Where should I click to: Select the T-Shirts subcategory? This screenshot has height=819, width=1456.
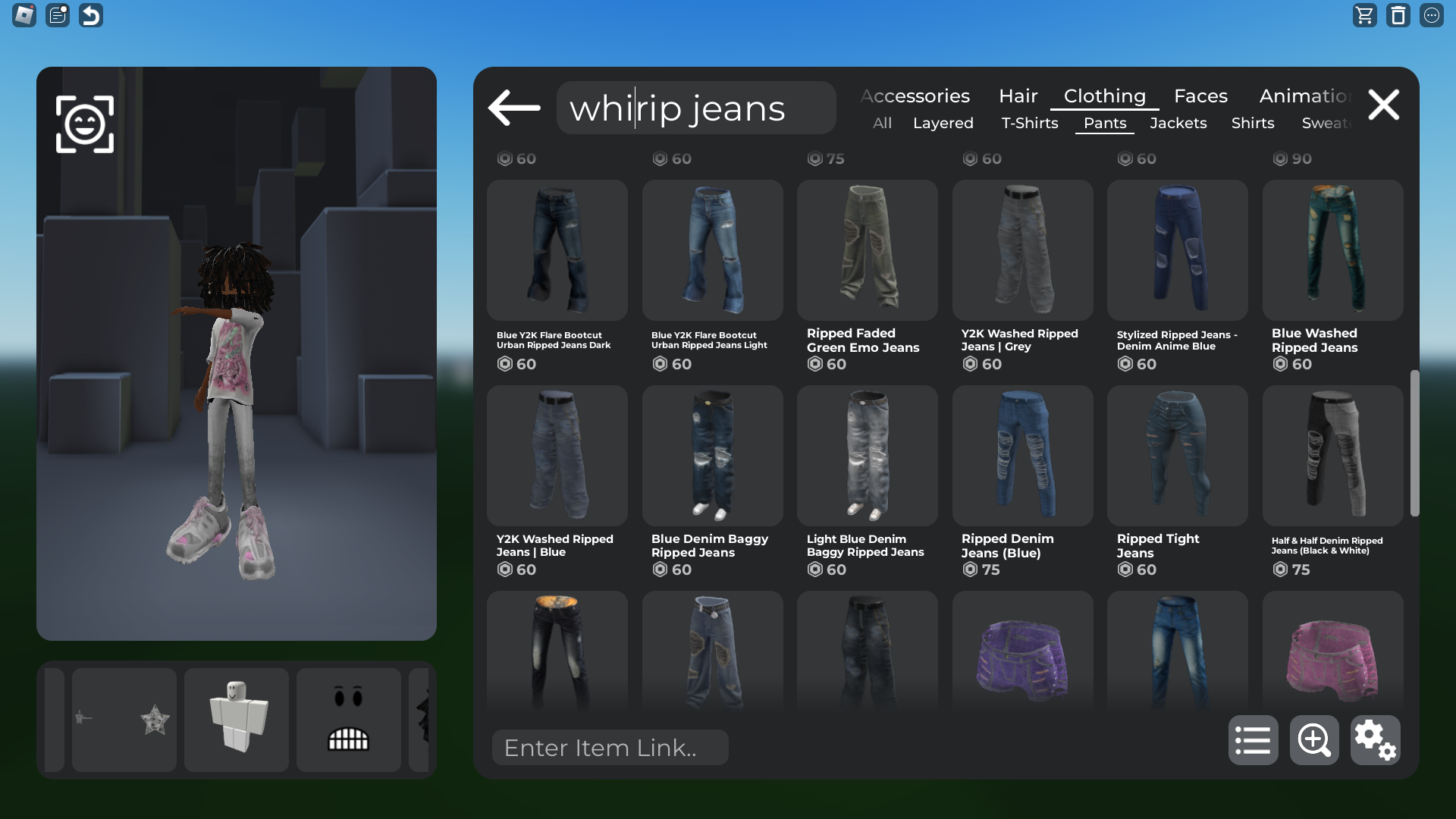point(1029,123)
